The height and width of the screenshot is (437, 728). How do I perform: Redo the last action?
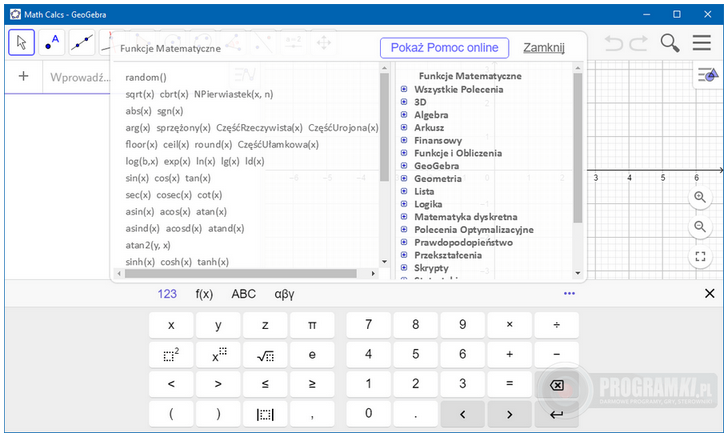click(x=638, y=43)
